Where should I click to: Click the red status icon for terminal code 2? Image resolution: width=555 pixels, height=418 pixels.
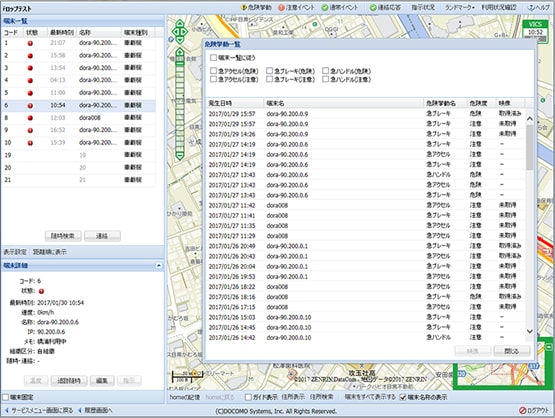pos(30,56)
